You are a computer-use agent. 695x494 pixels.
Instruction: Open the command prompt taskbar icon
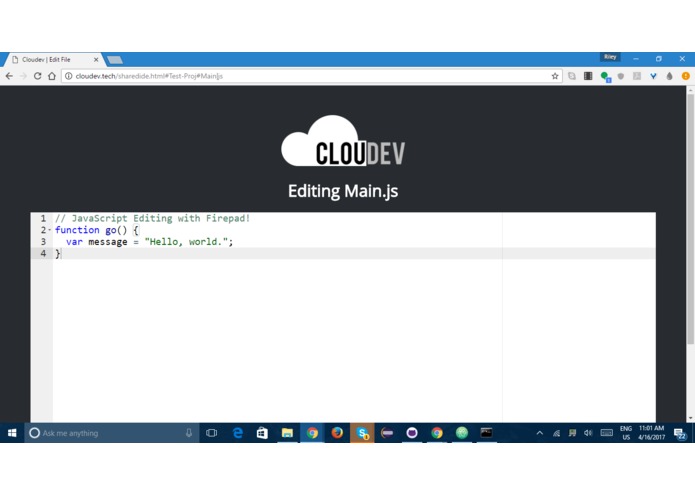pyautogui.click(x=487, y=433)
